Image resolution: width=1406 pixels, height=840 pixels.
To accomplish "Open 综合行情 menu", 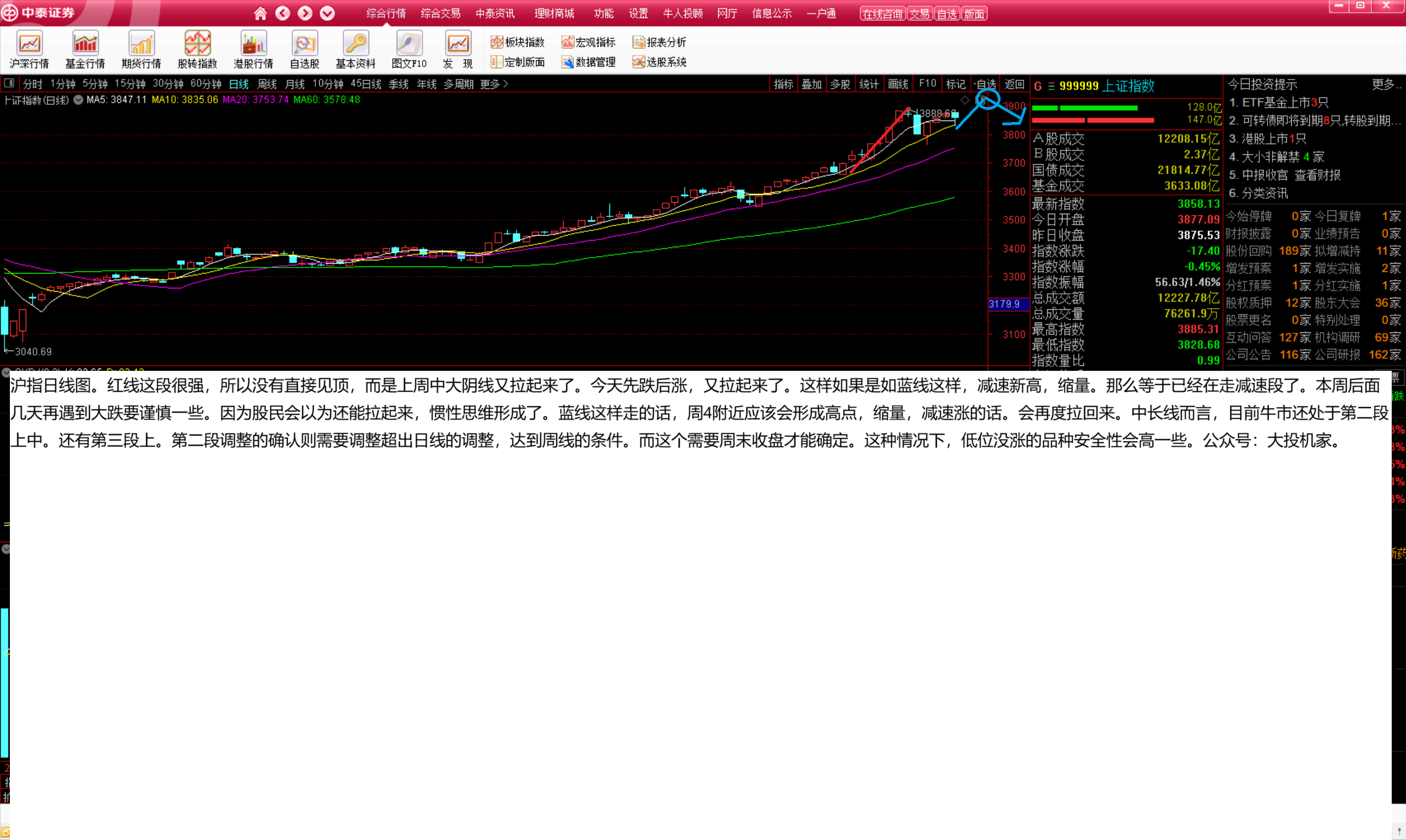I will pos(386,13).
